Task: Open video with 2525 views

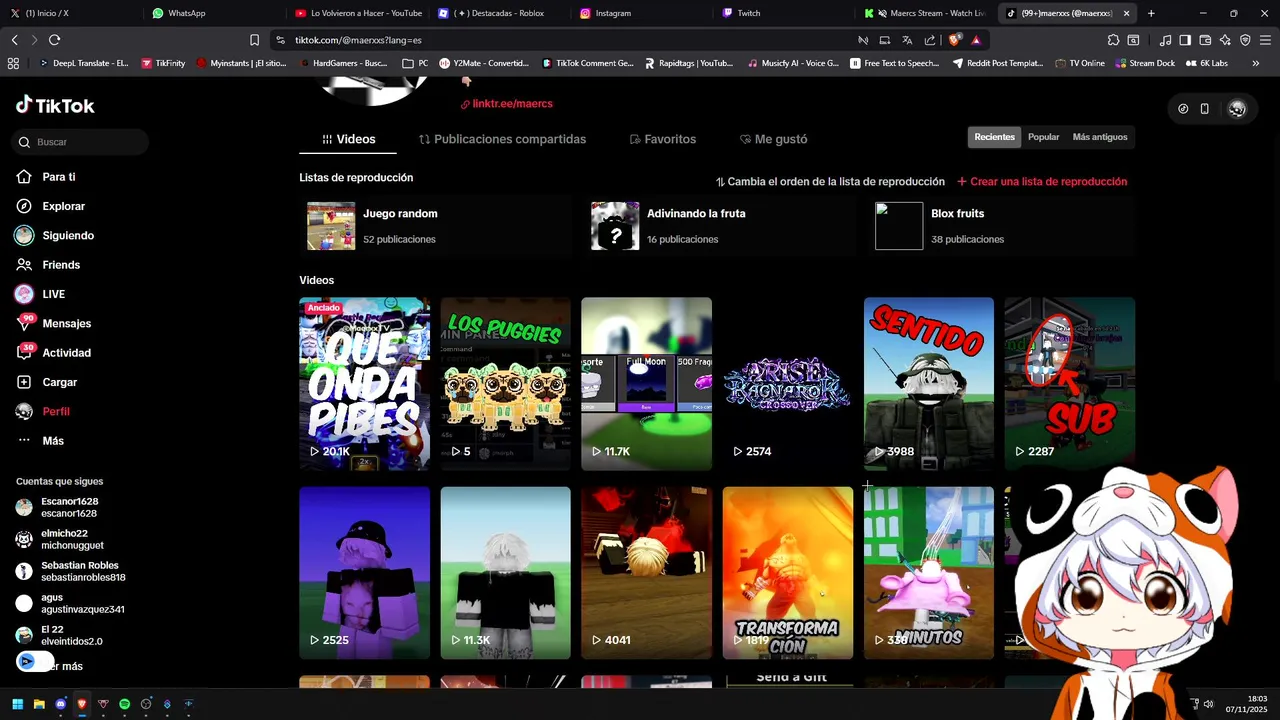Action: (365, 573)
